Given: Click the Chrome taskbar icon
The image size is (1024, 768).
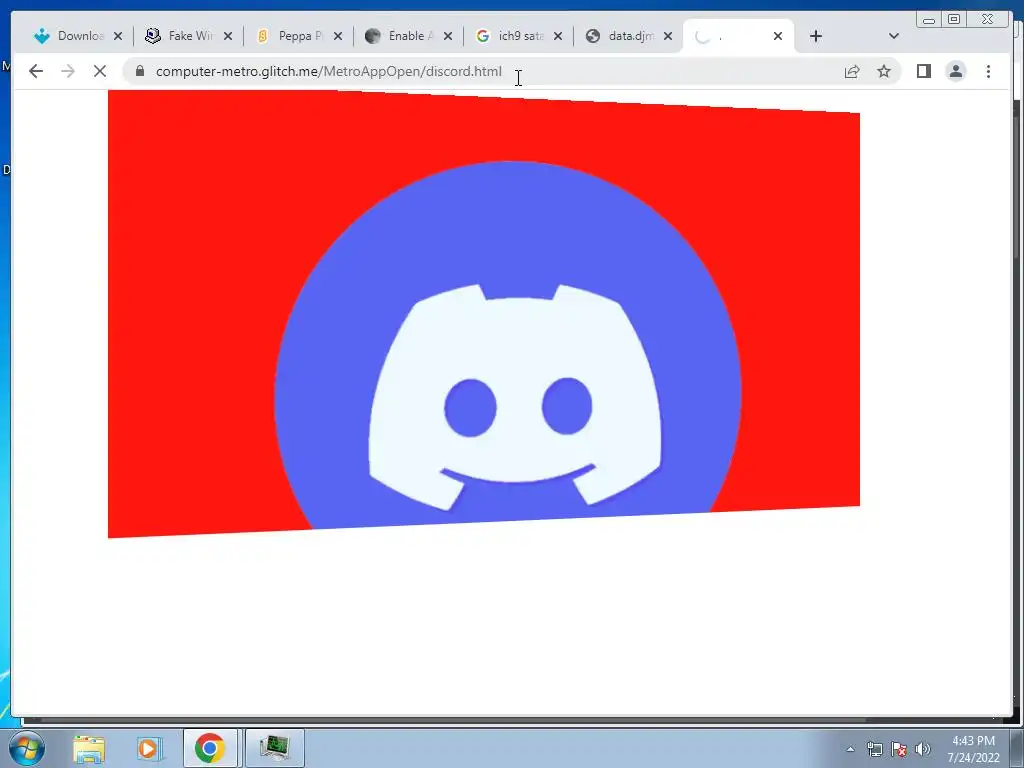Looking at the screenshot, I should click(210, 748).
